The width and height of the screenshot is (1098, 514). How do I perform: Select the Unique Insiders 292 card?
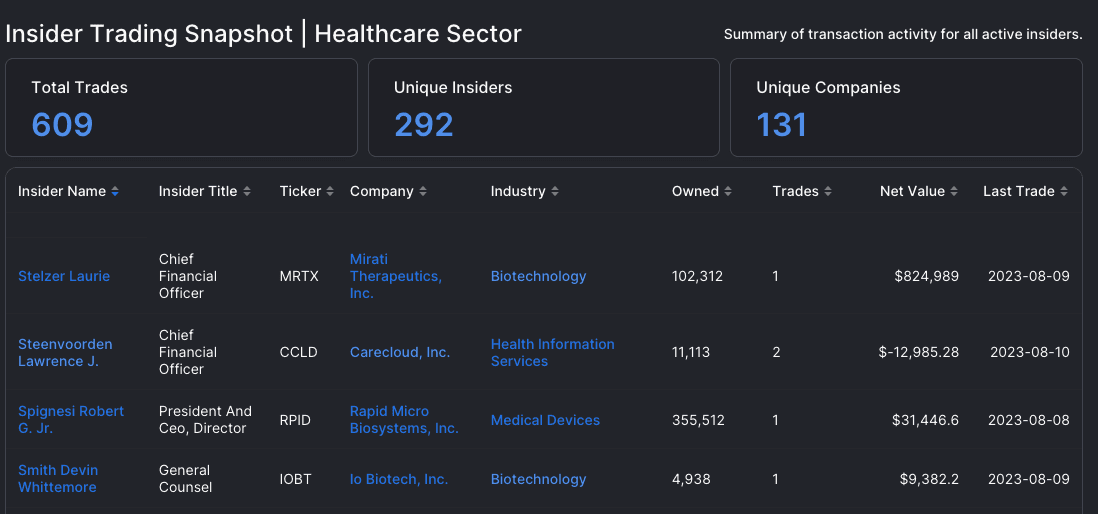(x=543, y=107)
